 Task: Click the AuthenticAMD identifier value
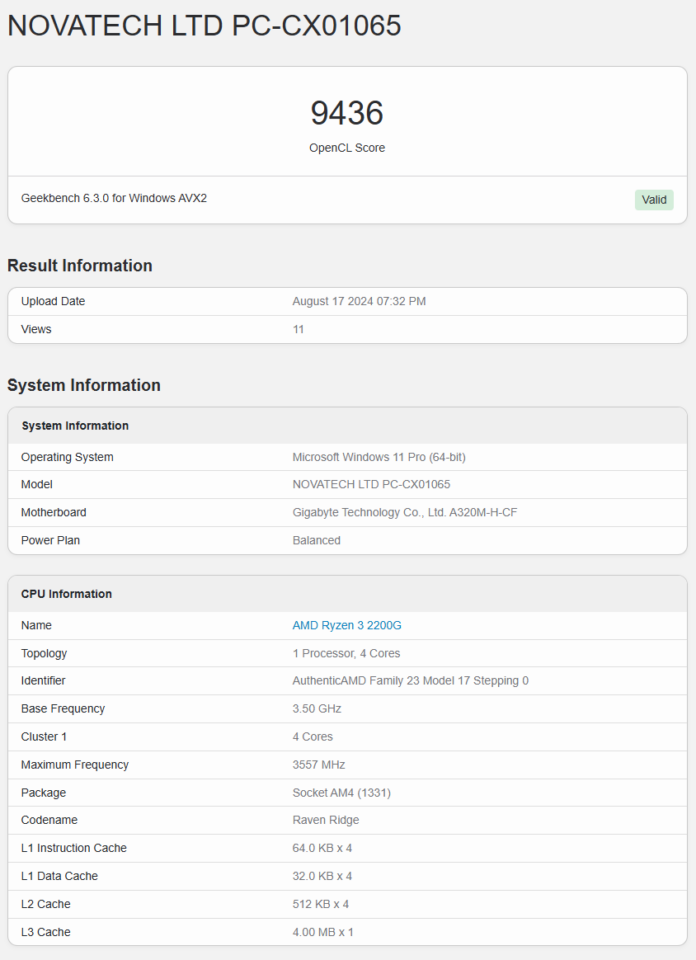(x=410, y=681)
